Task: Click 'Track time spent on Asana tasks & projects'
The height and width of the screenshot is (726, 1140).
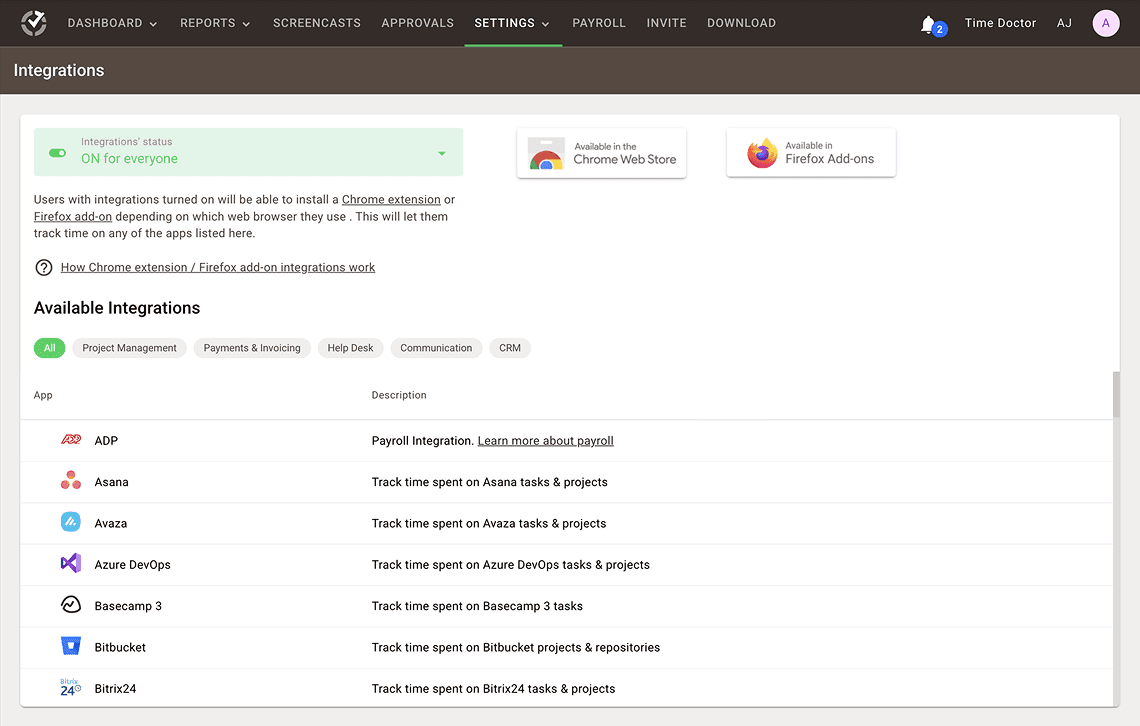Action: click(x=489, y=482)
